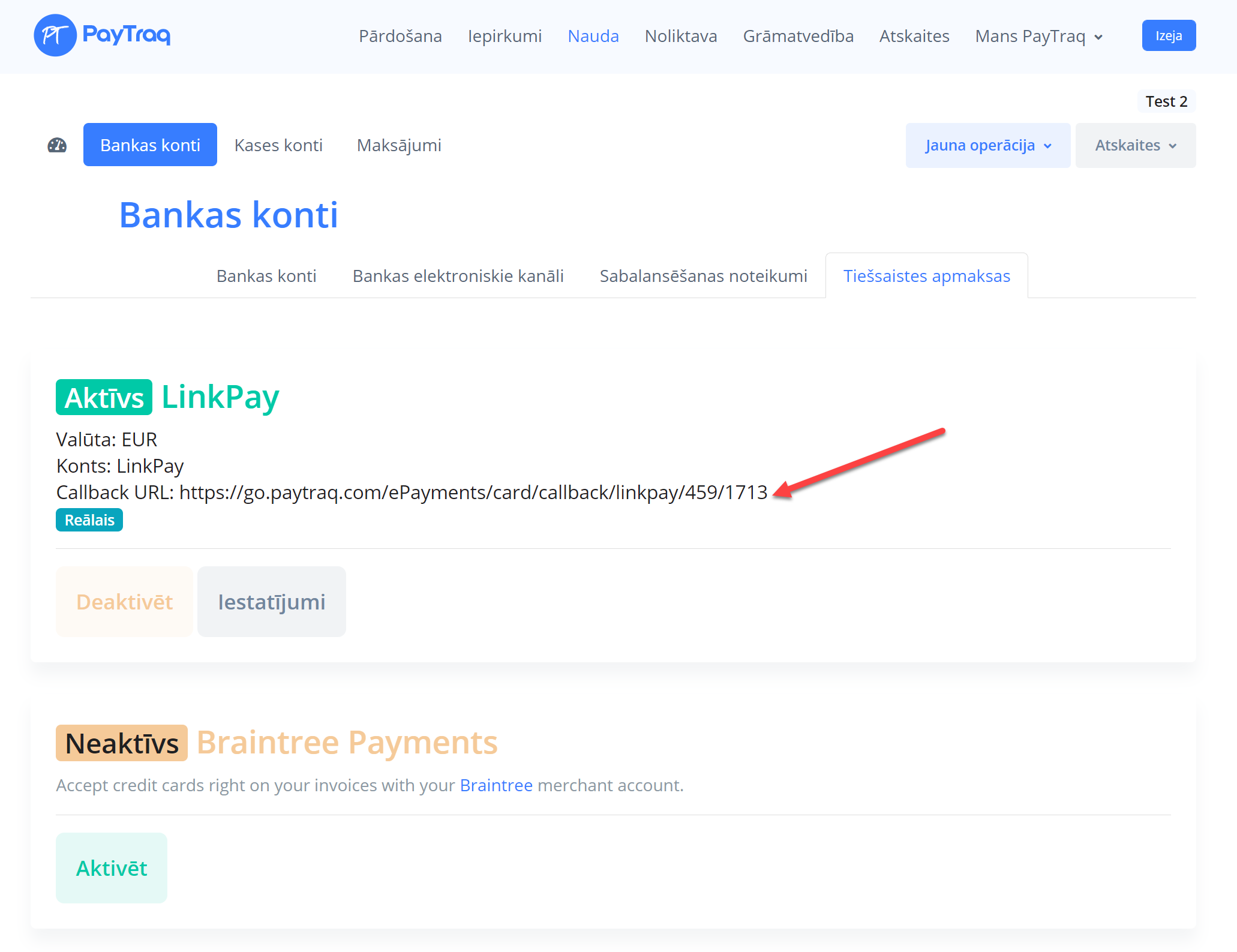Click the Izeja logout button
1237x952 pixels.
[1168, 36]
